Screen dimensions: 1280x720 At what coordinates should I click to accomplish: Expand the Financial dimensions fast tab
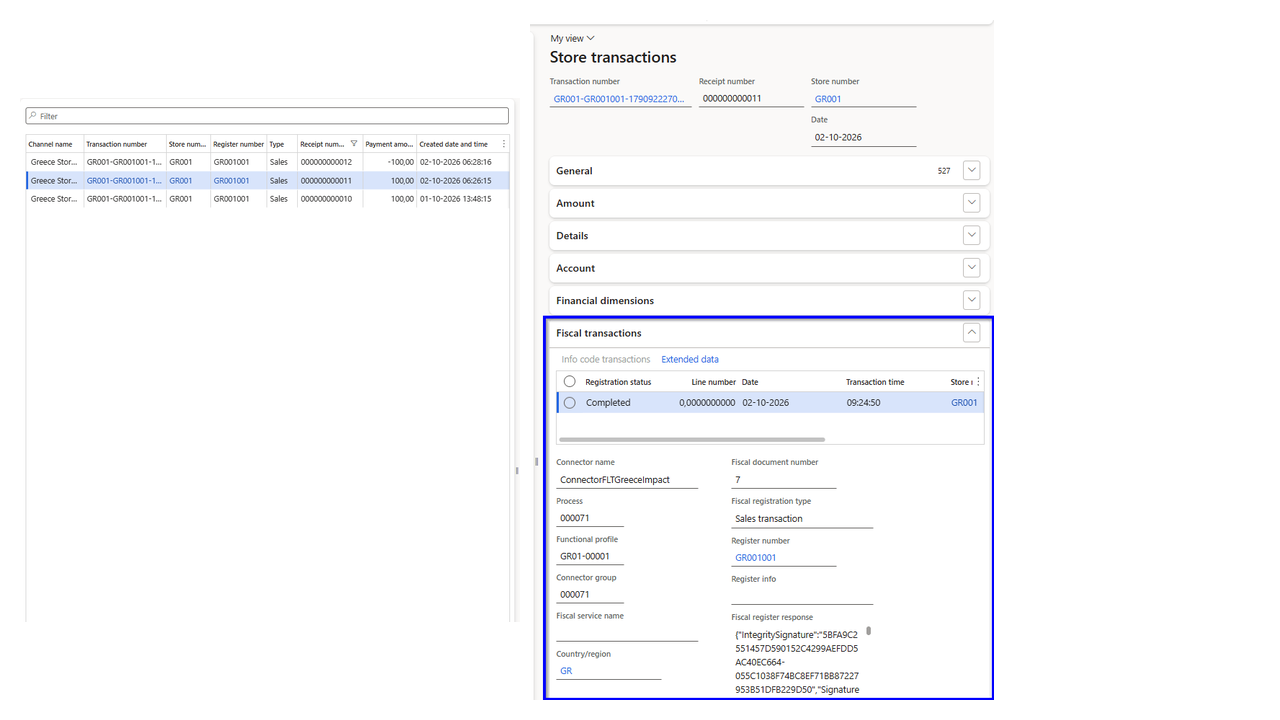(972, 300)
